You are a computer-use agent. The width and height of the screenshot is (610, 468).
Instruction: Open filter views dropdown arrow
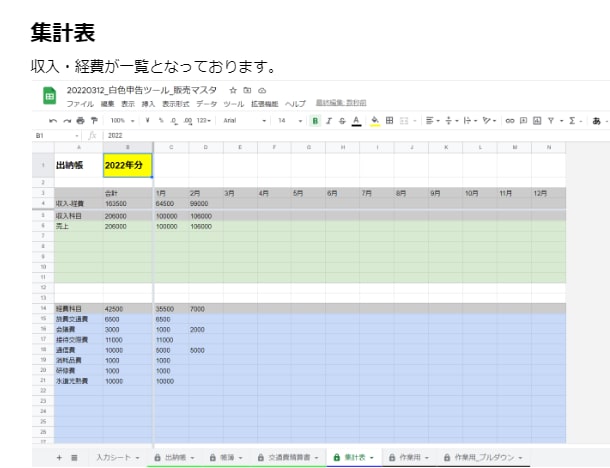561,121
